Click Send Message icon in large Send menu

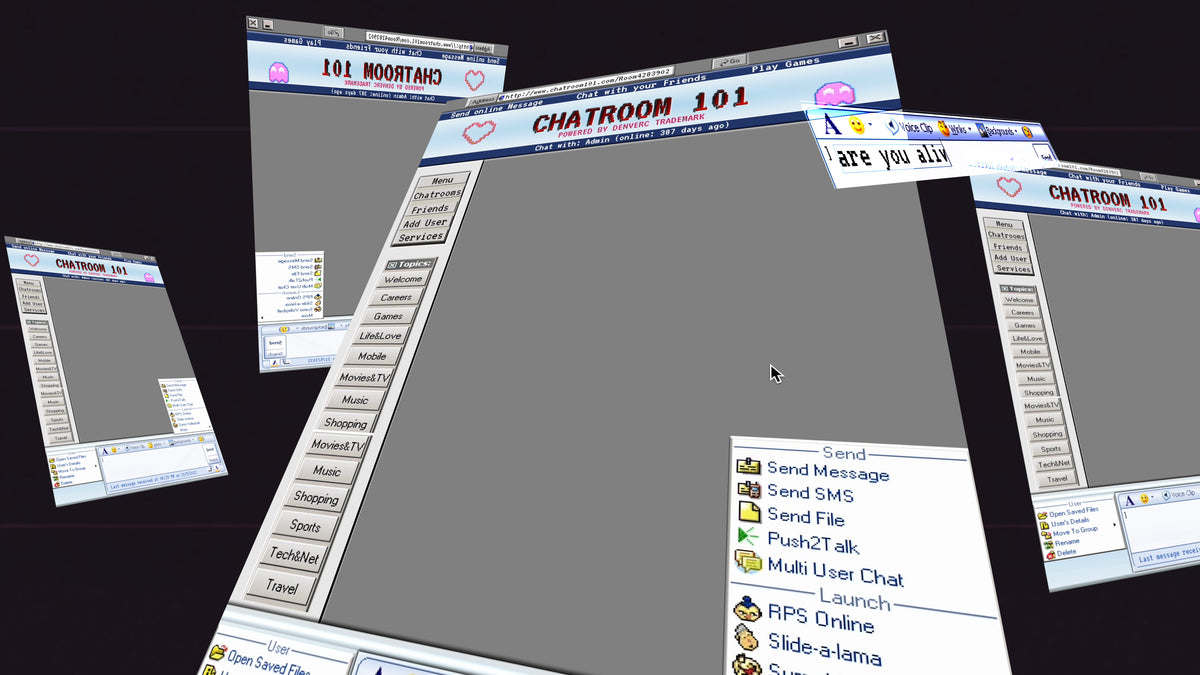click(x=748, y=468)
